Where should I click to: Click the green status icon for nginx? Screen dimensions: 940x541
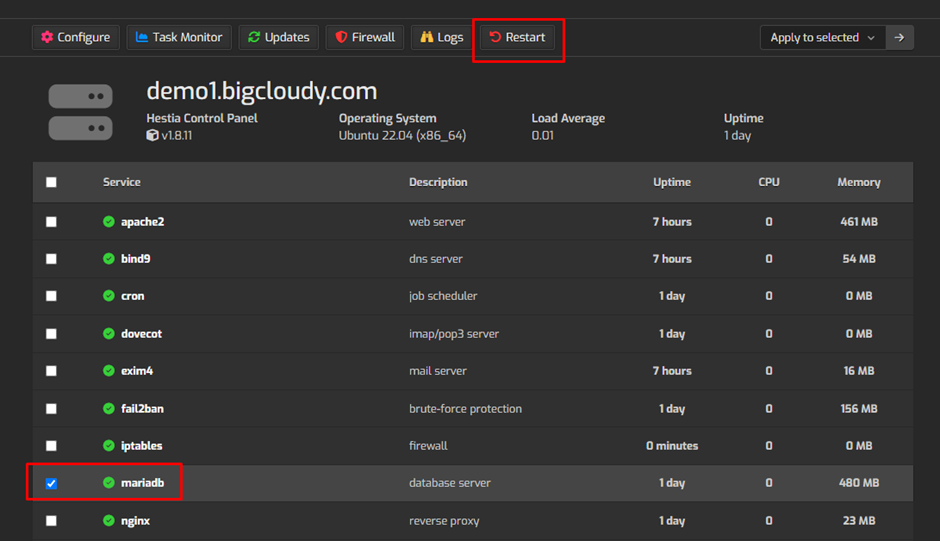coord(109,521)
